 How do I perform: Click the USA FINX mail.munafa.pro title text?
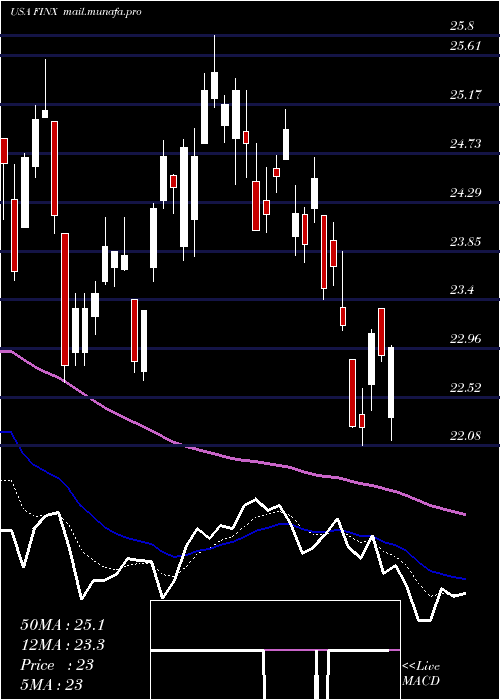tap(76, 12)
